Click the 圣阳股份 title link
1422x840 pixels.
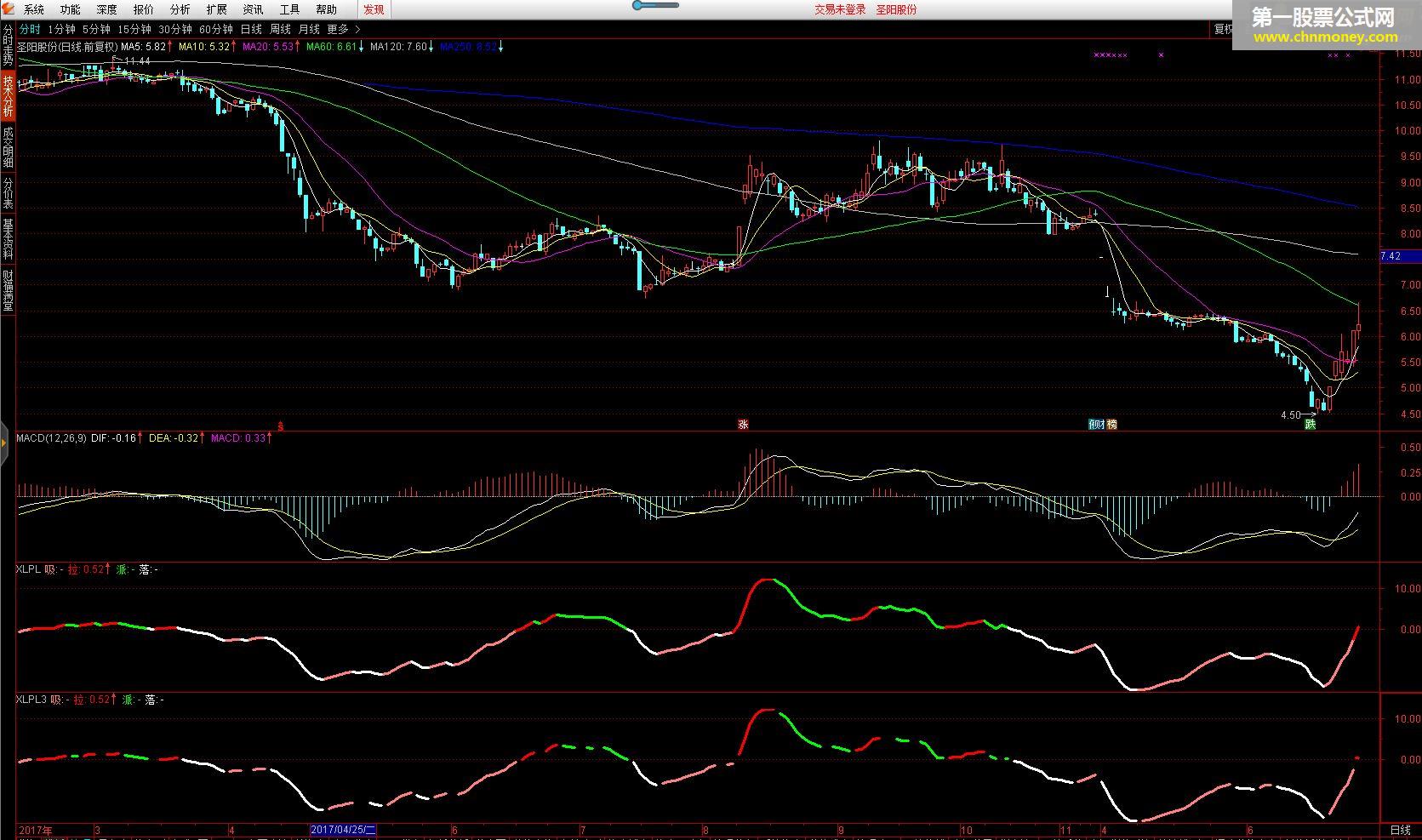click(x=897, y=9)
